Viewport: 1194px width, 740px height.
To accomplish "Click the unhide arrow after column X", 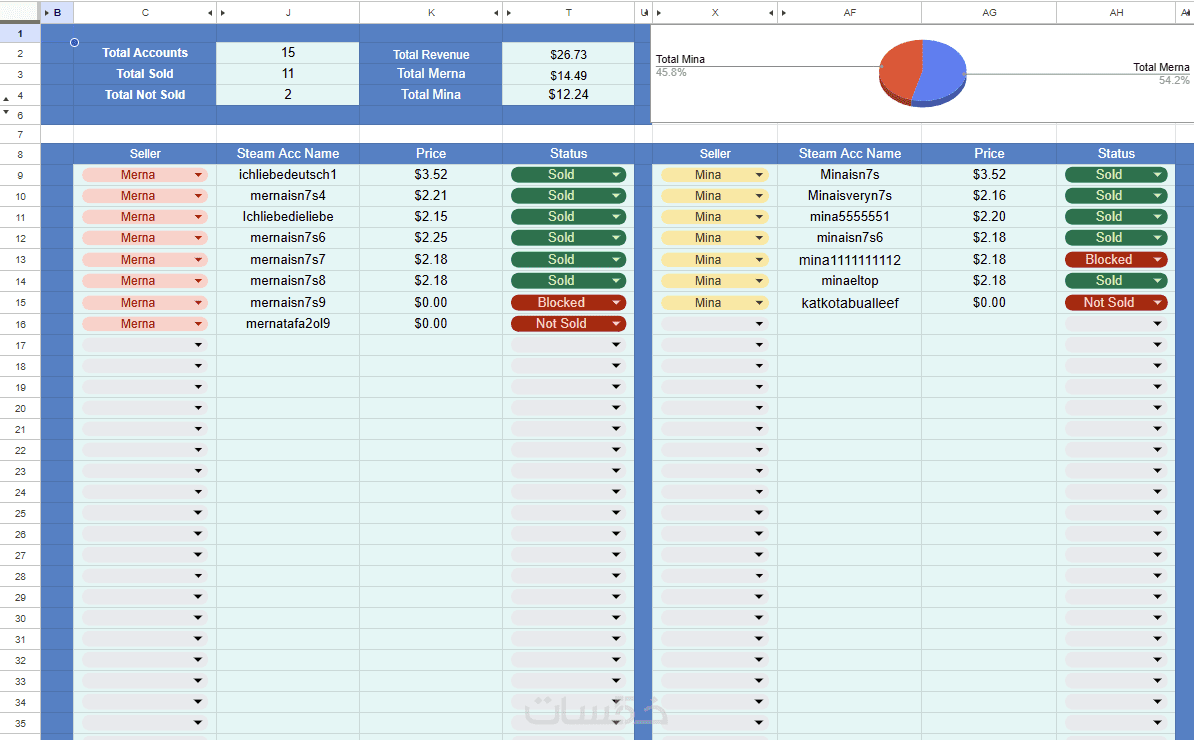I will pos(771,13).
